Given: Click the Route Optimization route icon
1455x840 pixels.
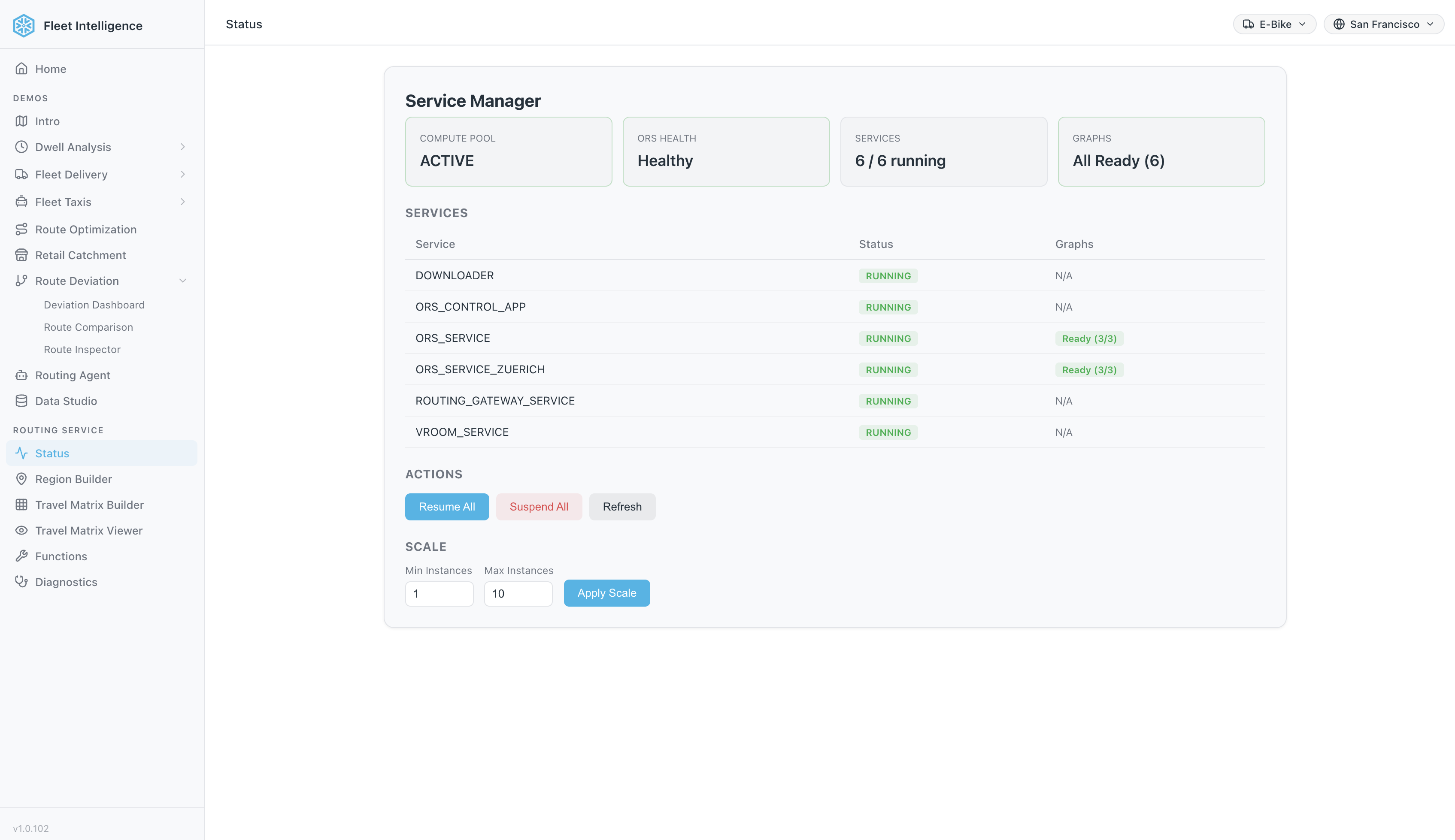Looking at the screenshot, I should (21, 229).
